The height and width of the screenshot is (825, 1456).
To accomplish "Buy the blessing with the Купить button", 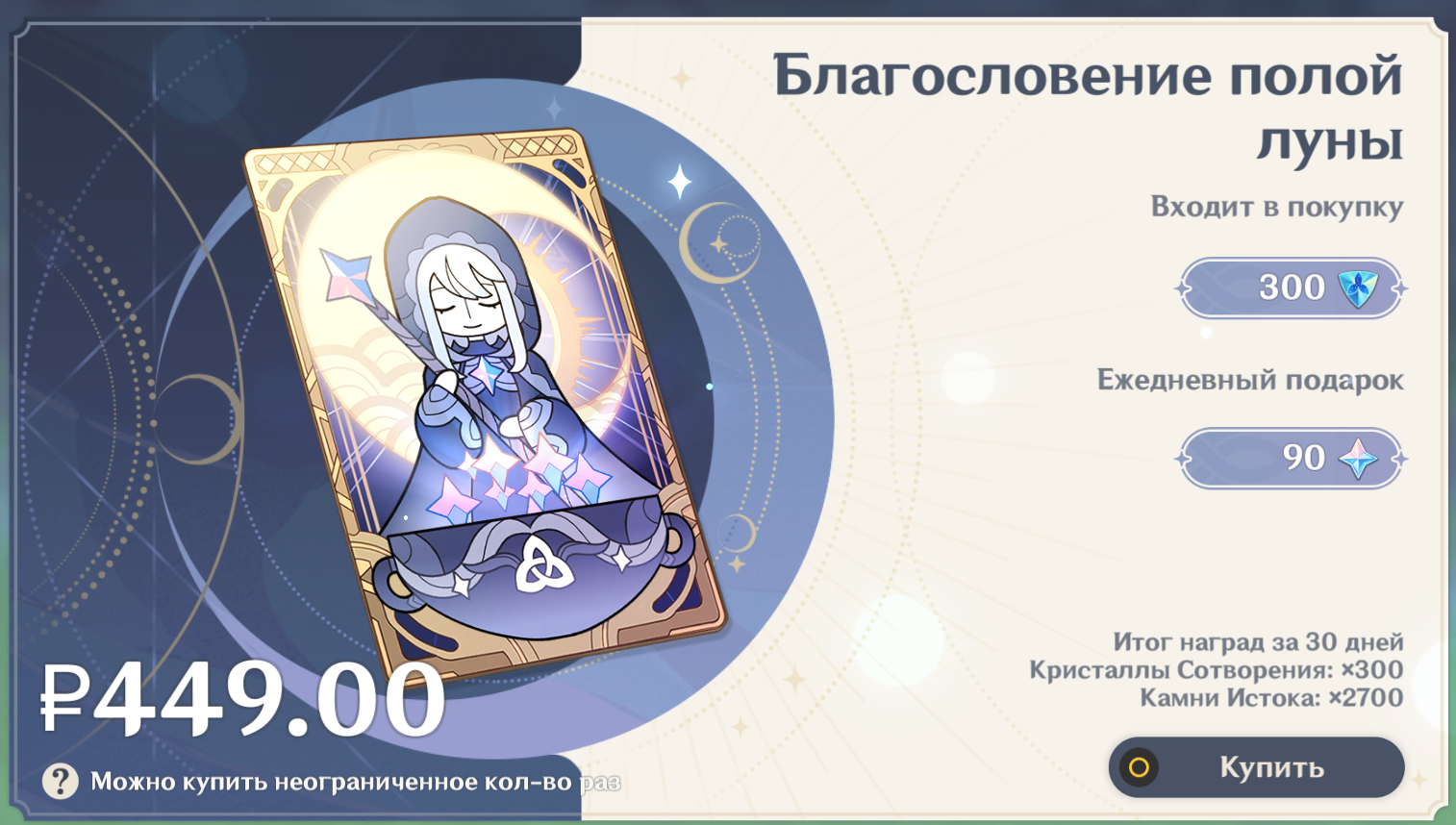I will [1256, 767].
